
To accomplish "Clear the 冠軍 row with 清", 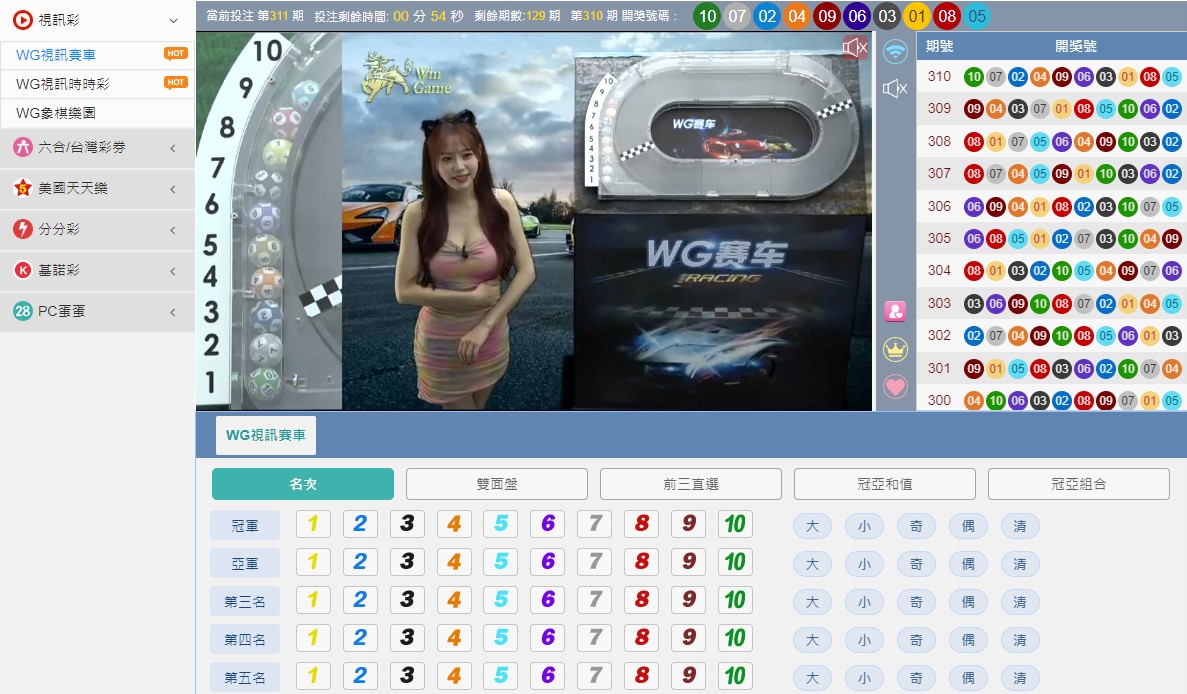I will 1020,526.
